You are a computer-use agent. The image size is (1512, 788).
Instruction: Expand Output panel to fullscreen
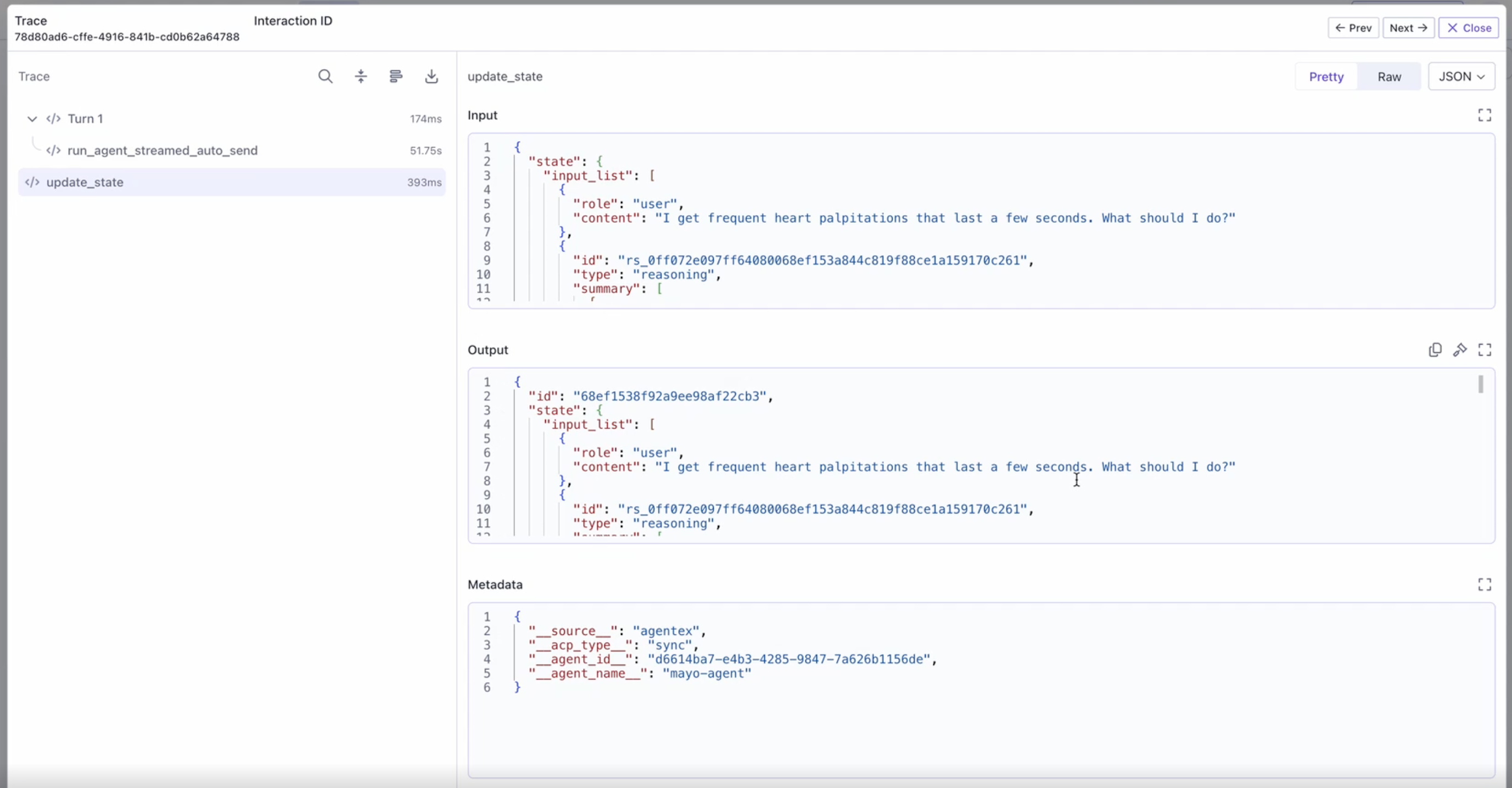pyautogui.click(x=1485, y=349)
